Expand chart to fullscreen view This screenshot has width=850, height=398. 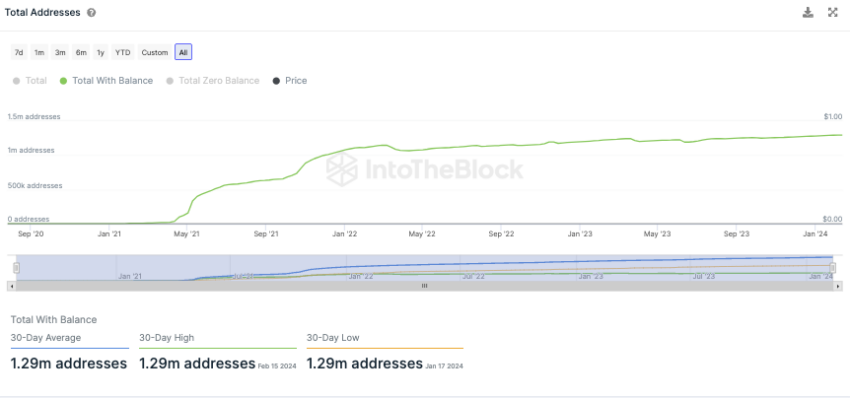click(x=833, y=12)
